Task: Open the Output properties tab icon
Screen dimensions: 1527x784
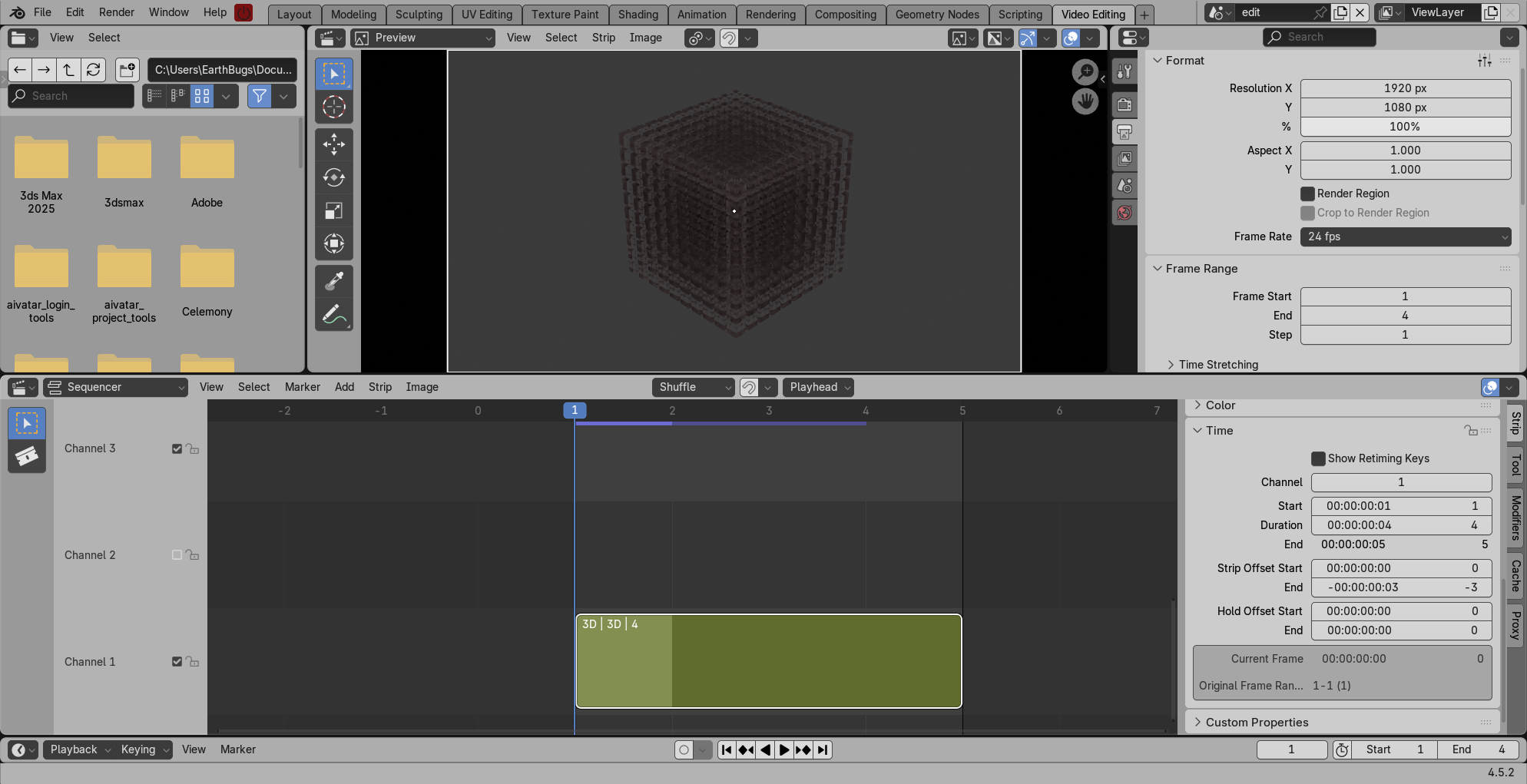Action: 1125,132
